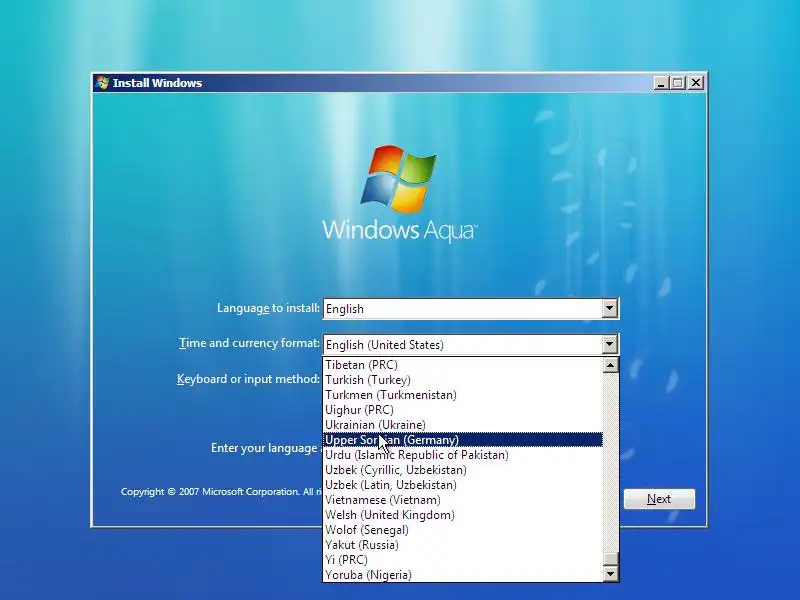Choose Yoruba (Nigeria) entry
This screenshot has width=800, height=600.
pos(463,575)
